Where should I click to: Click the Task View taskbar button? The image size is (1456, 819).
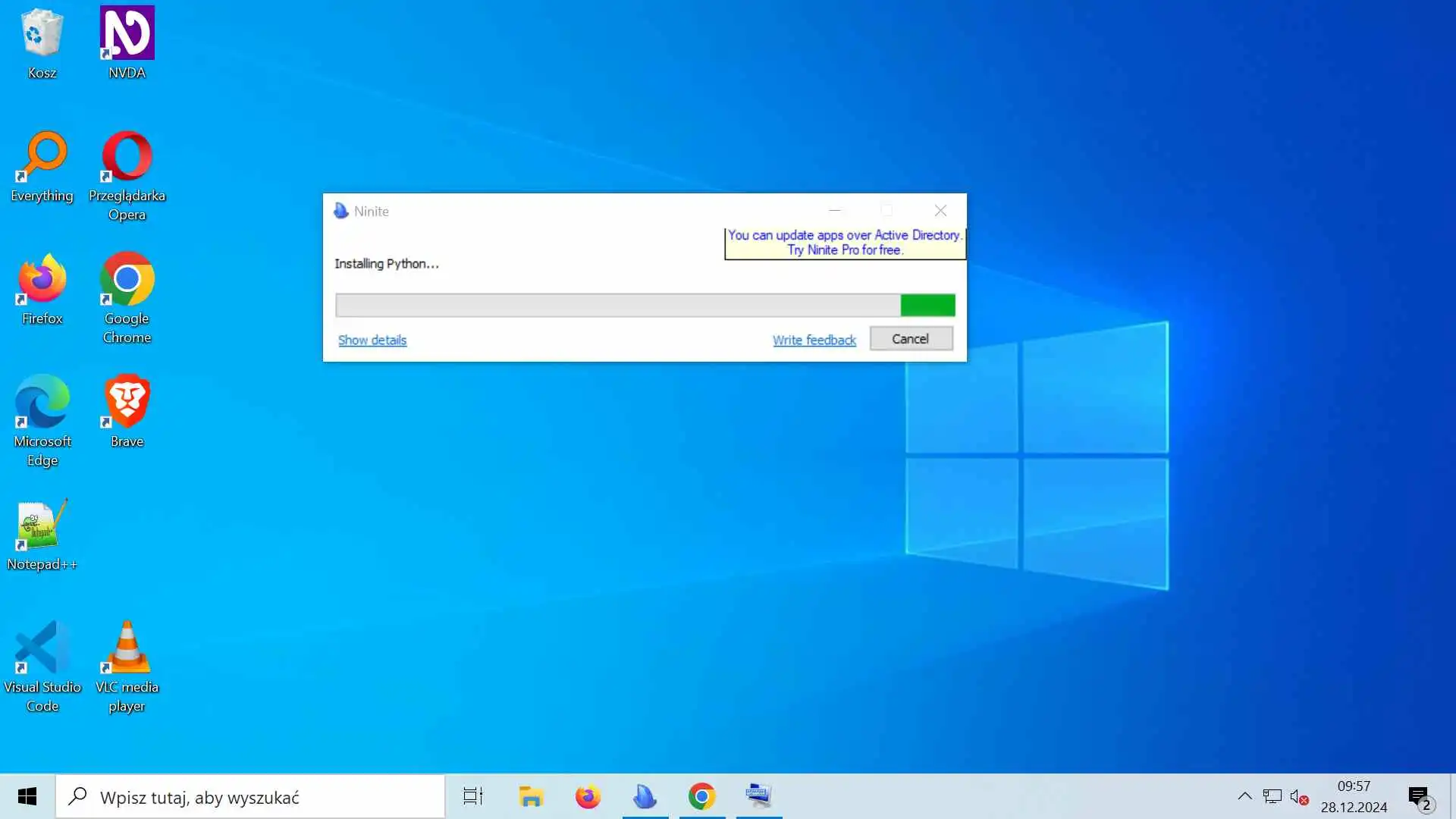click(473, 796)
